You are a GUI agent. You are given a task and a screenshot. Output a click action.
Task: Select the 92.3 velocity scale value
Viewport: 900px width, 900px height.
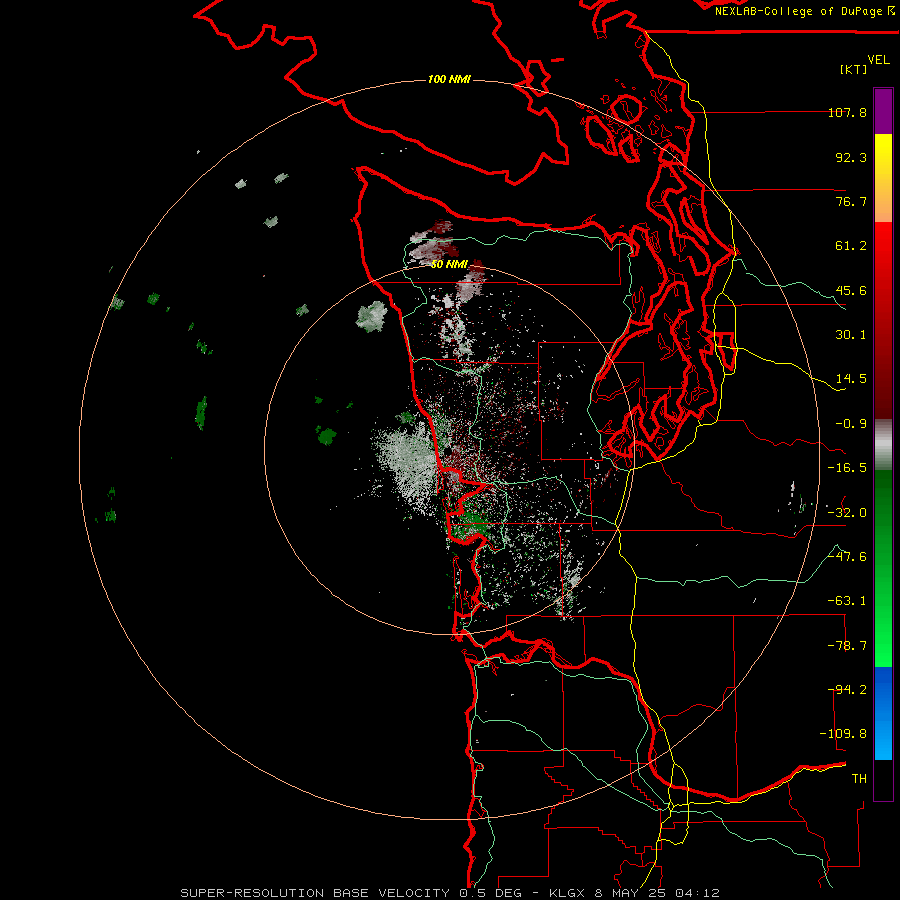[x=851, y=157]
